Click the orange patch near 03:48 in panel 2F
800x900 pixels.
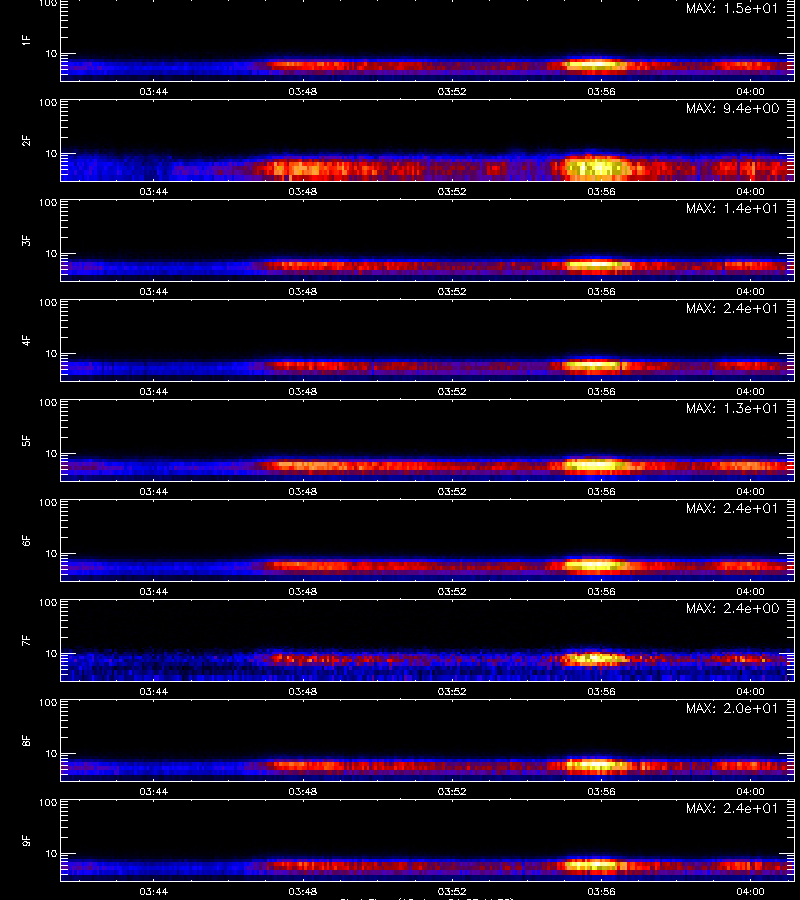[x=310, y=169]
